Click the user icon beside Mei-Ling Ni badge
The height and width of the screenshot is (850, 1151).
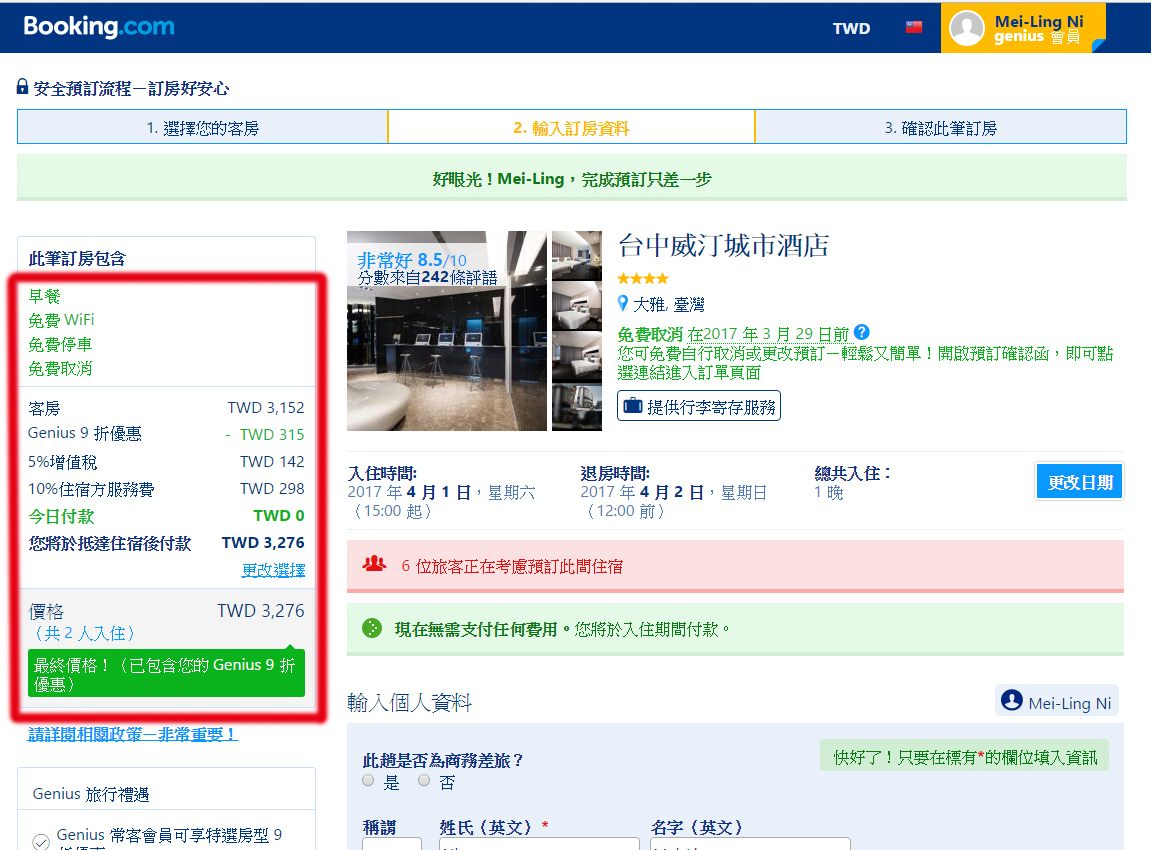pyautogui.click(x=1012, y=700)
